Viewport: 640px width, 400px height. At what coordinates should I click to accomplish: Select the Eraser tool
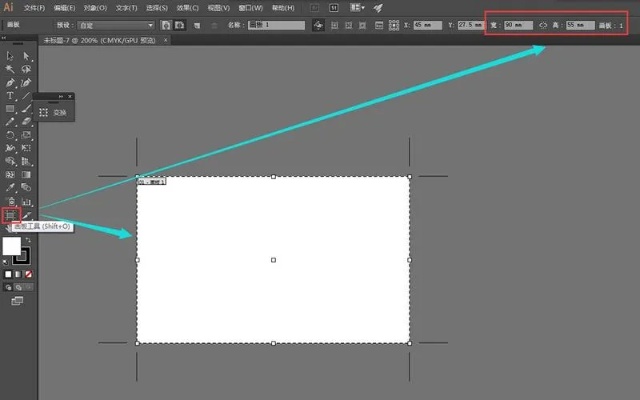click(x=26, y=122)
